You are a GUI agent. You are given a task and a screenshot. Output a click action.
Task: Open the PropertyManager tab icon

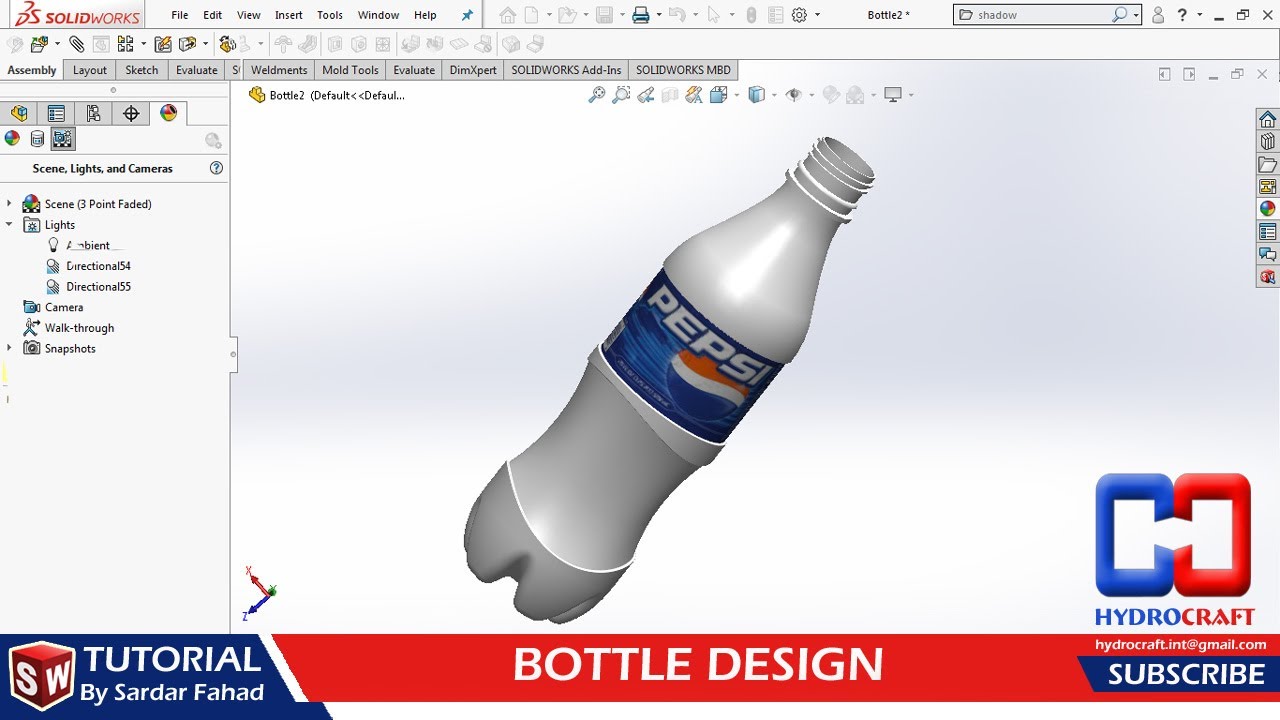(56, 113)
